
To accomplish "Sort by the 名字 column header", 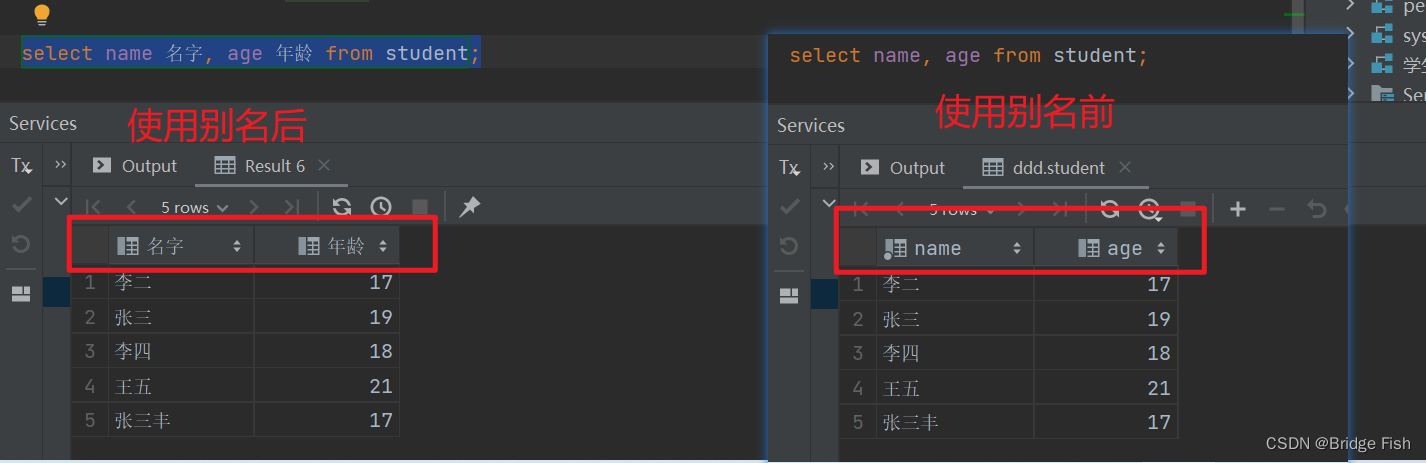I will (181, 246).
